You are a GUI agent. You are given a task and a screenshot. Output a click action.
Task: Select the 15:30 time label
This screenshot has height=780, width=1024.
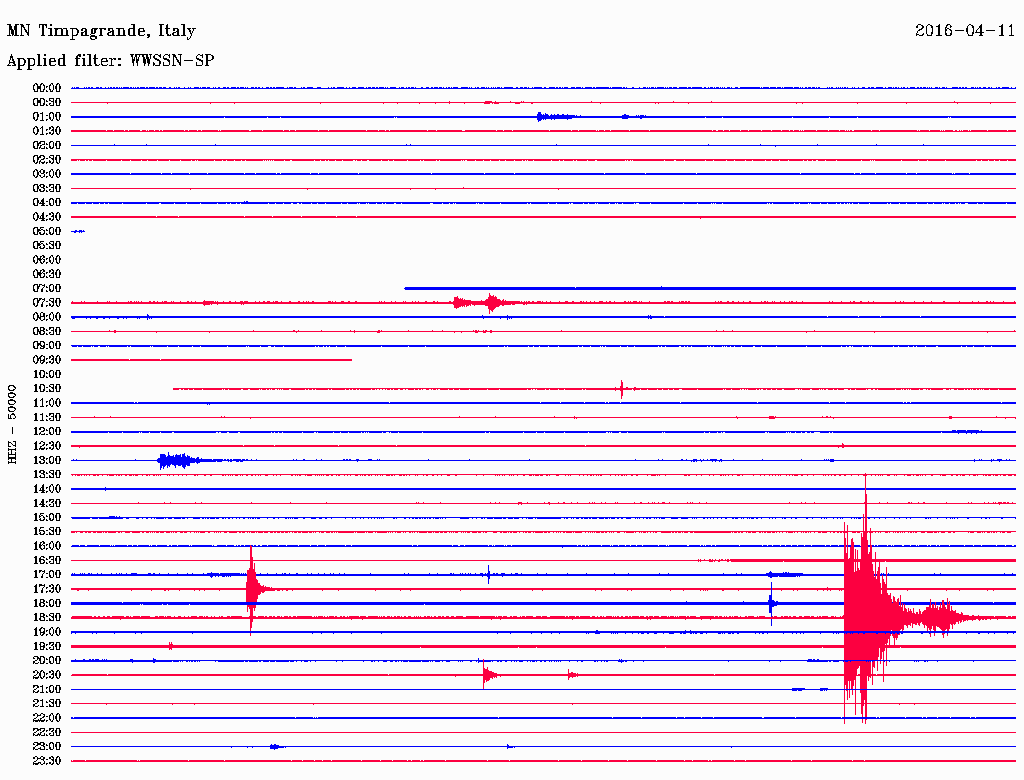click(47, 532)
